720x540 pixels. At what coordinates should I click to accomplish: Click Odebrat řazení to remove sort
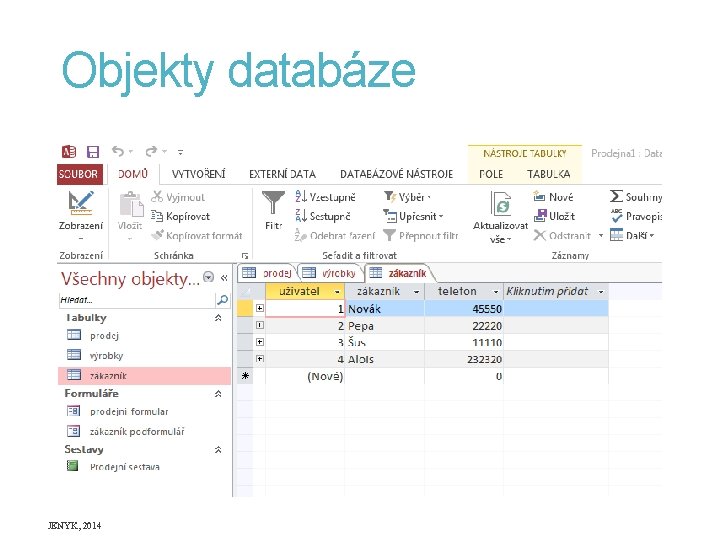click(x=335, y=236)
